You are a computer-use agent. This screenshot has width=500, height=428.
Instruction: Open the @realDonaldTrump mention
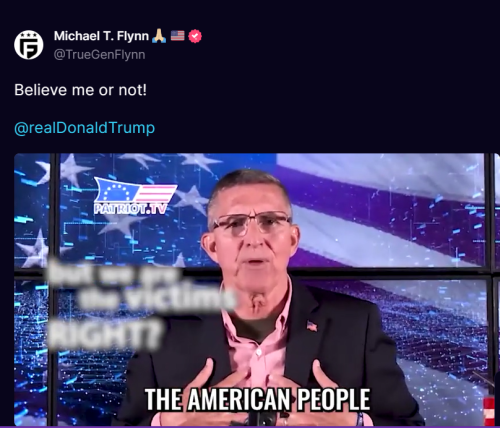pos(85,128)
